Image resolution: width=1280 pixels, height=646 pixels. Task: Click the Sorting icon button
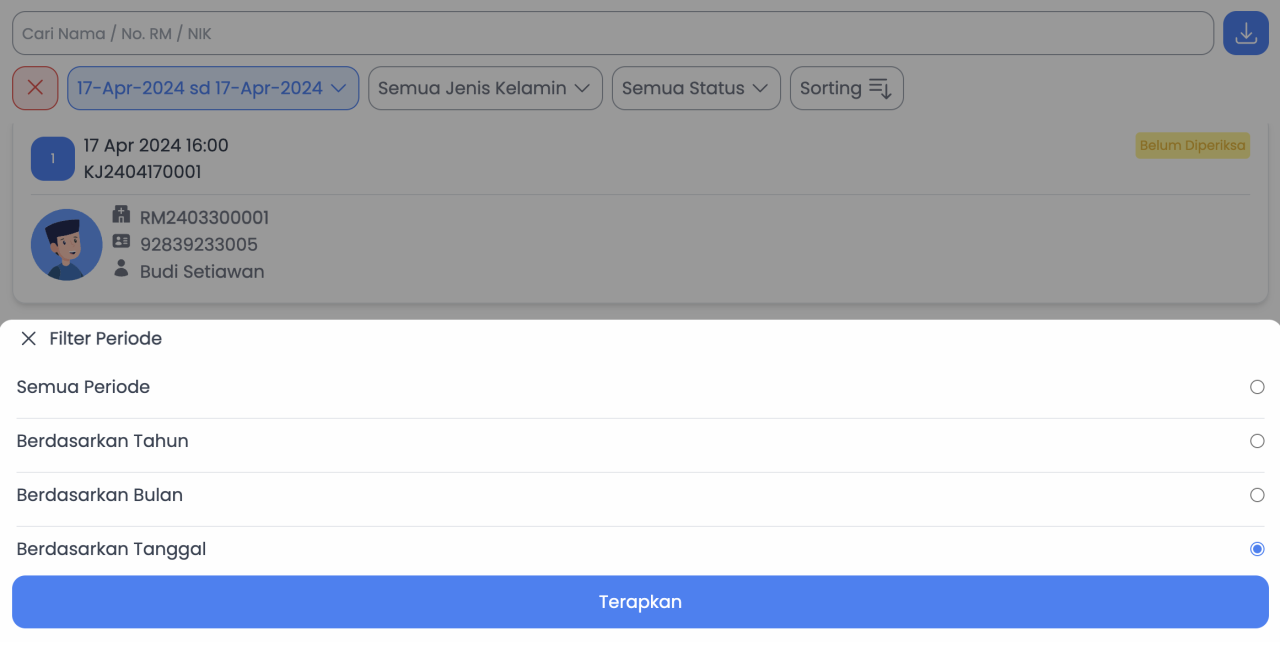[x=846, y=88]
